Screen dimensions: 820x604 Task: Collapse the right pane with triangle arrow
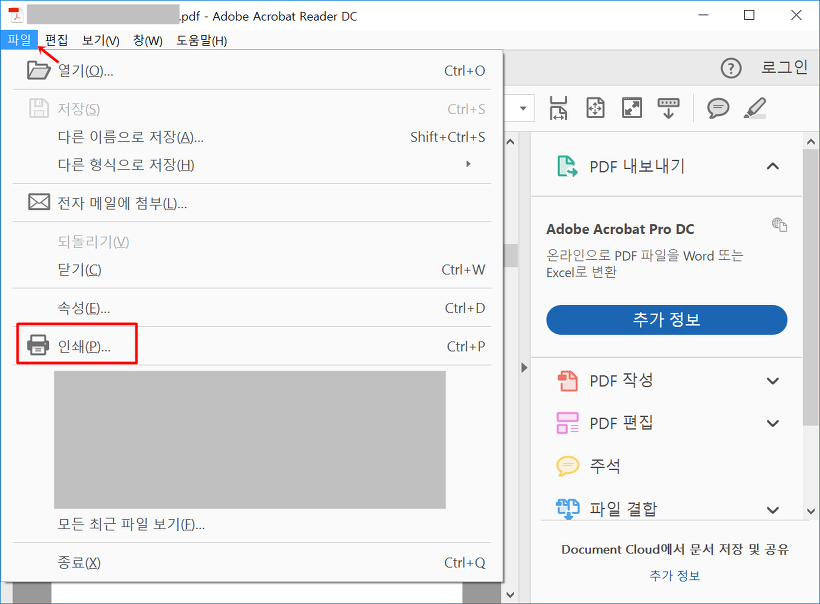[524, 368]
